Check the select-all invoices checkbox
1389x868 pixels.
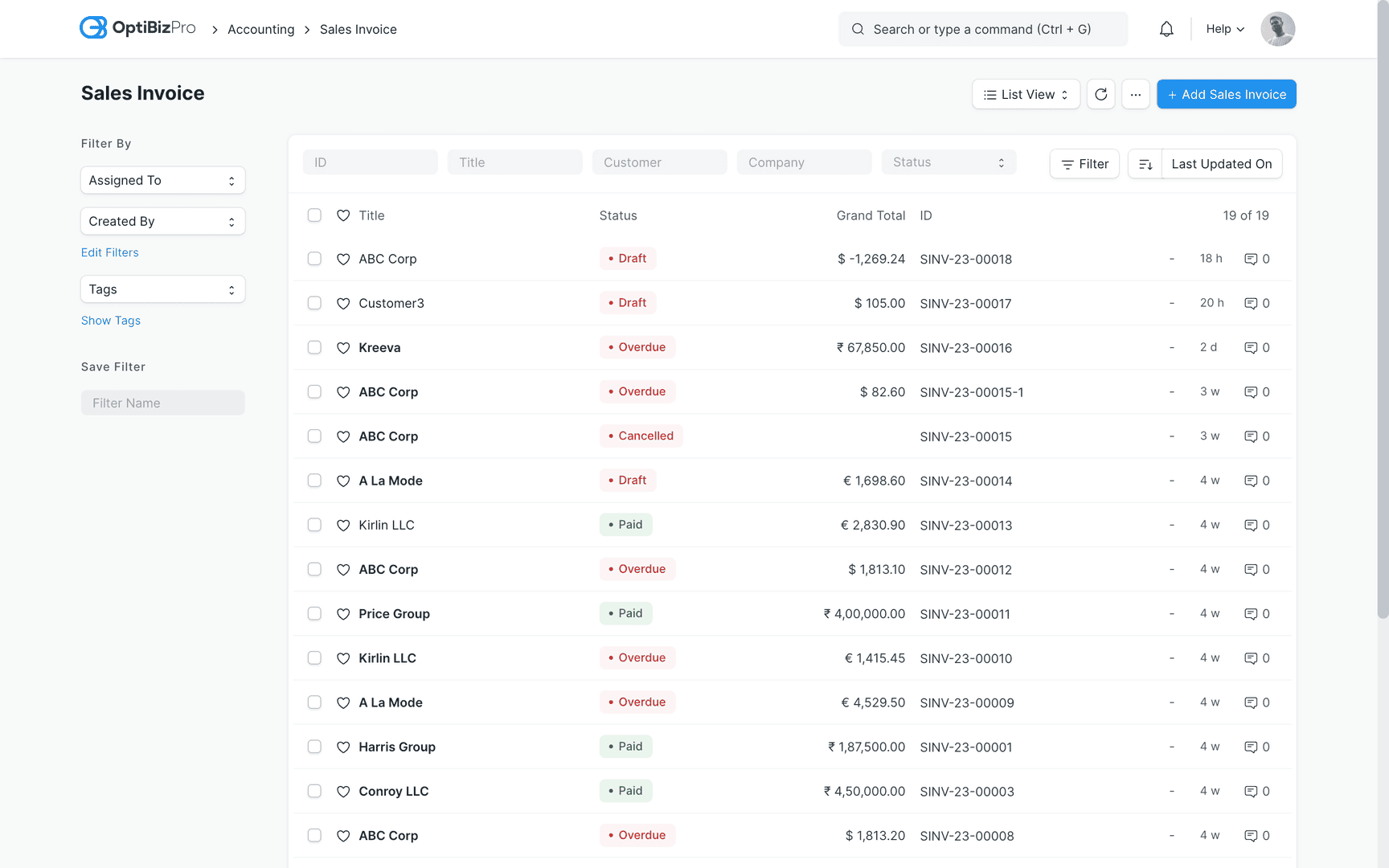pos(314,215)
